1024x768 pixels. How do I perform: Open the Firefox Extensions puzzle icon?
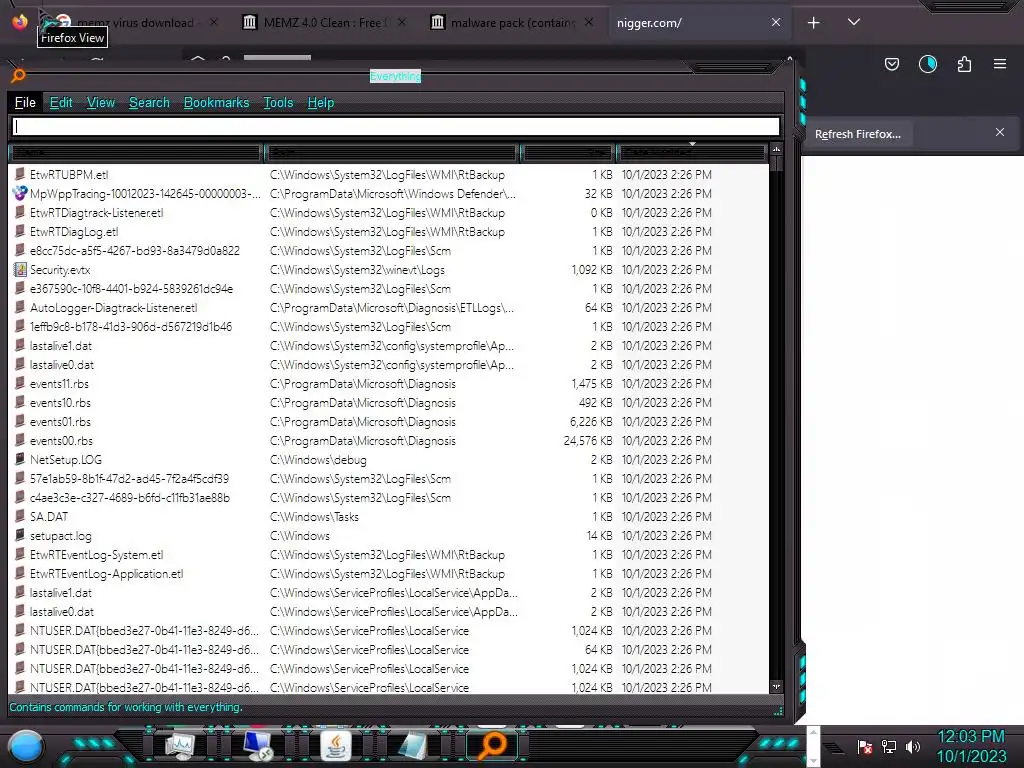pyautogui.click(x=964, y=64)
